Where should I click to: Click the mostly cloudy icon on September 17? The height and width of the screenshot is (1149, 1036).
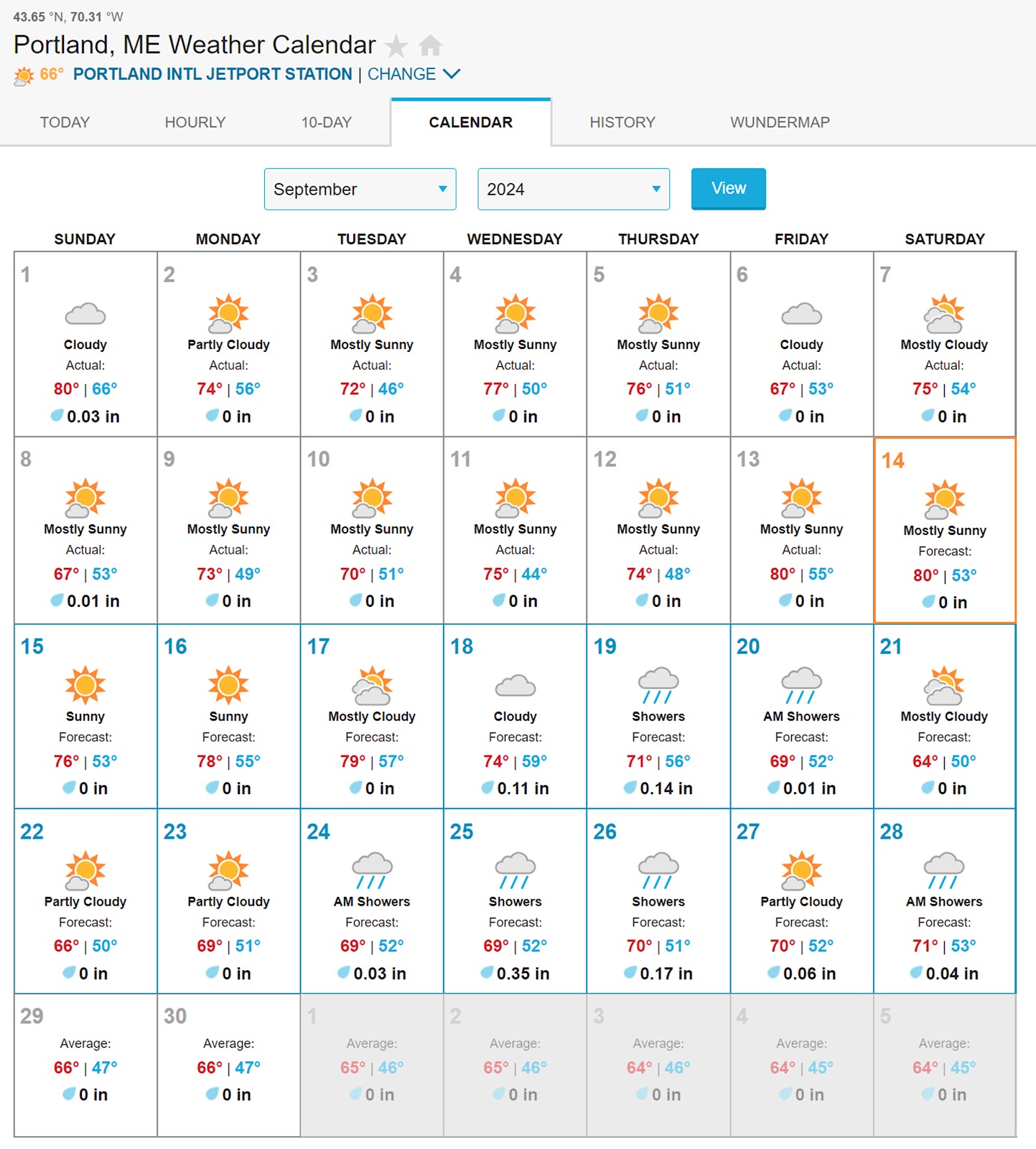372,685
